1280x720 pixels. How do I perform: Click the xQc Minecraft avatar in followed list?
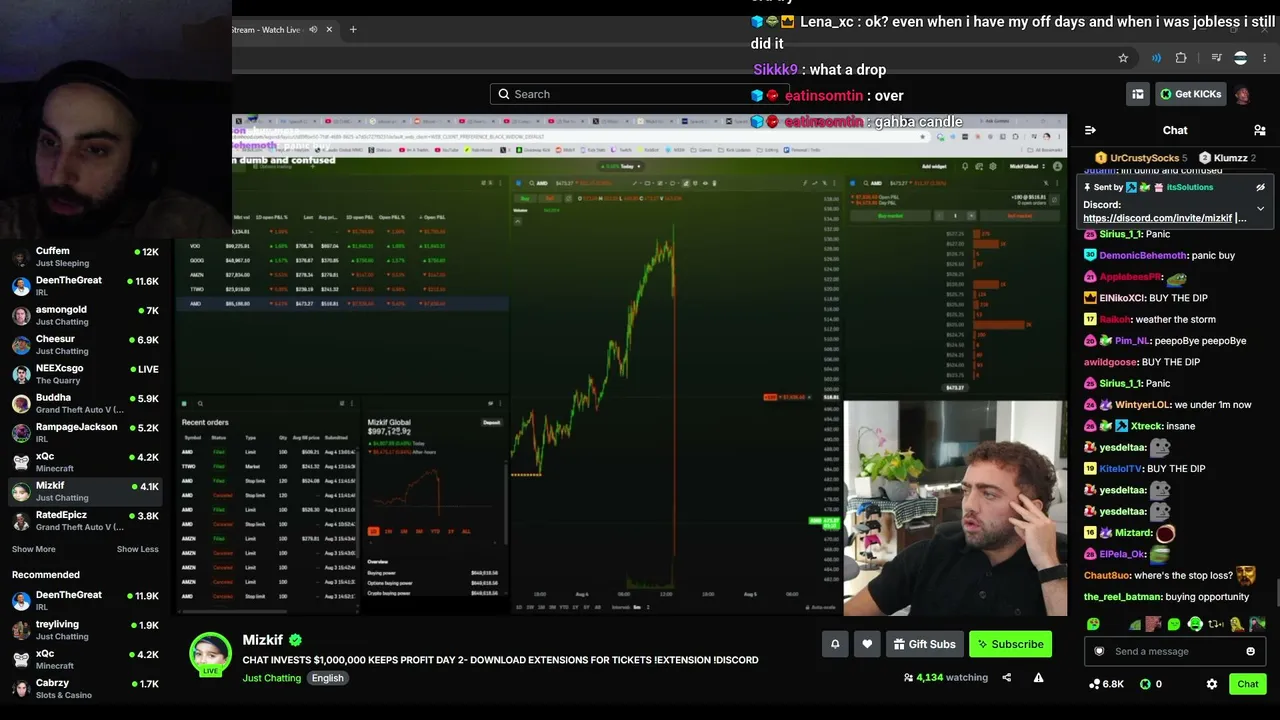(21, 462)
